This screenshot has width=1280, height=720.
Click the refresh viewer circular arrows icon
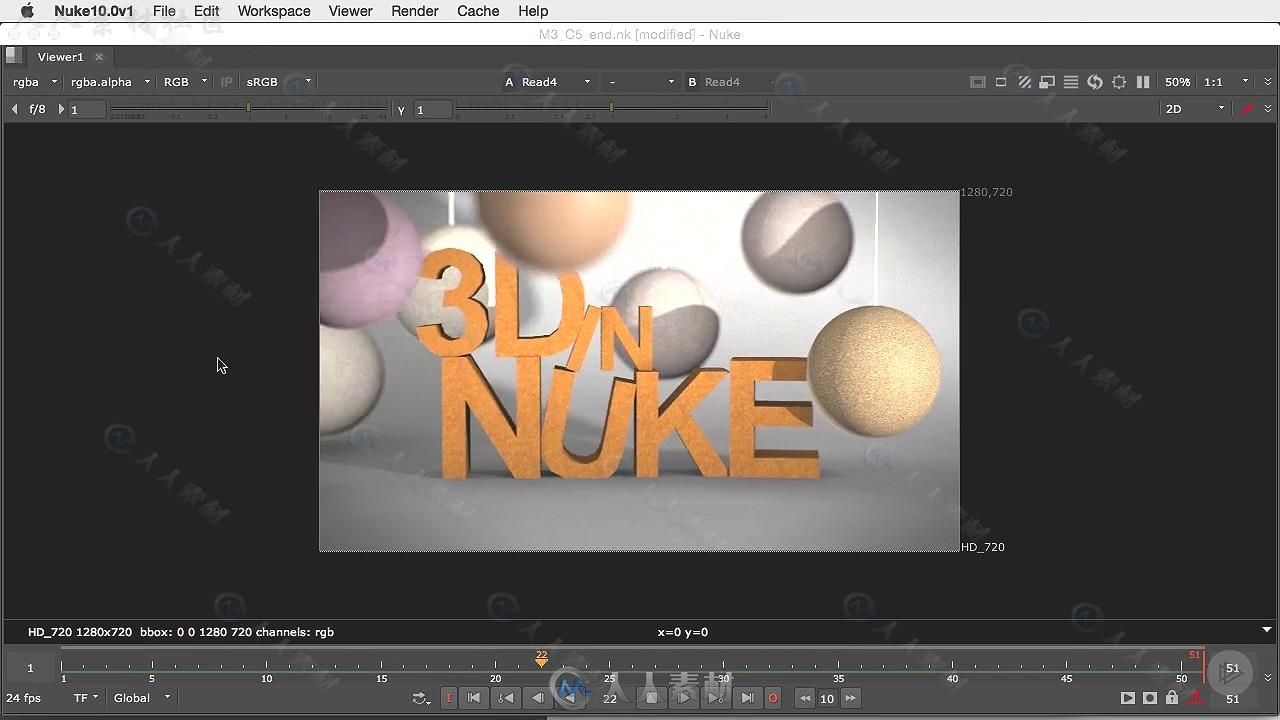1095,82
